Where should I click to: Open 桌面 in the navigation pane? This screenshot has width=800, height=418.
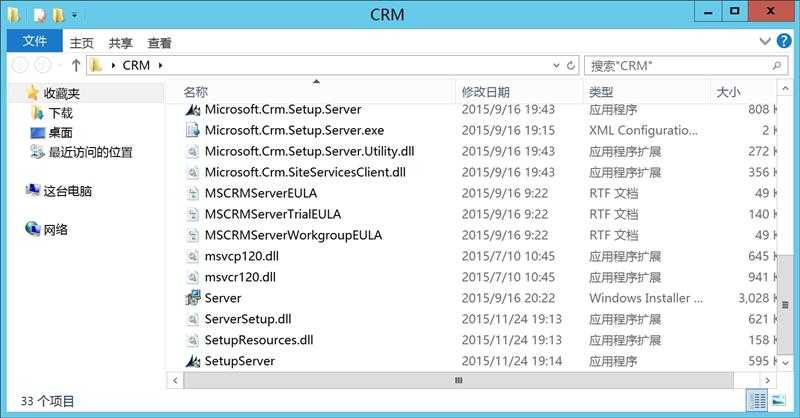tap(60, 133)
